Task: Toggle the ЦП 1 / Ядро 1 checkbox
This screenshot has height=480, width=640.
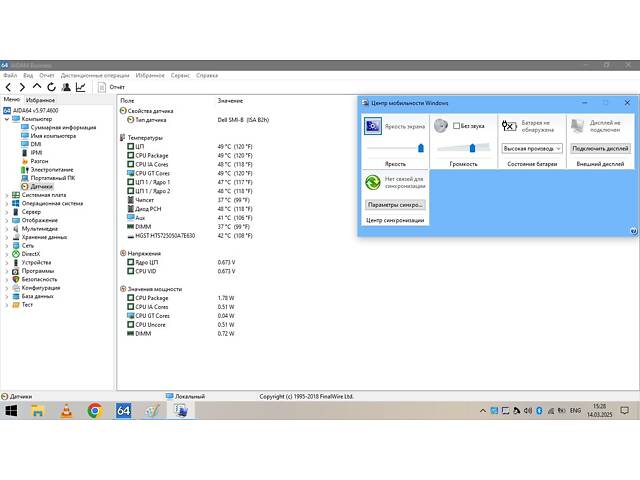Action: pyautogui.click(x=131, y=182)
